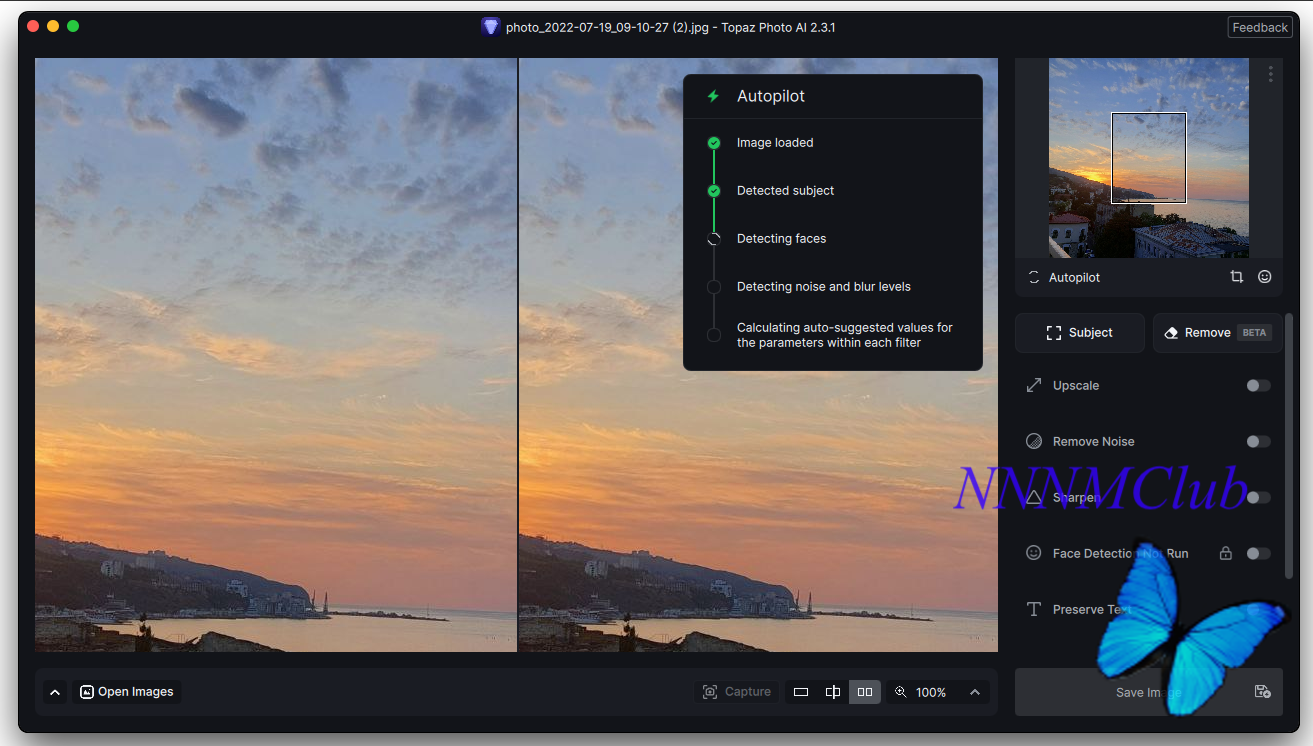The image size is (1313, 746).
Task: Expand the zoom level chevron
Action: 974,692
